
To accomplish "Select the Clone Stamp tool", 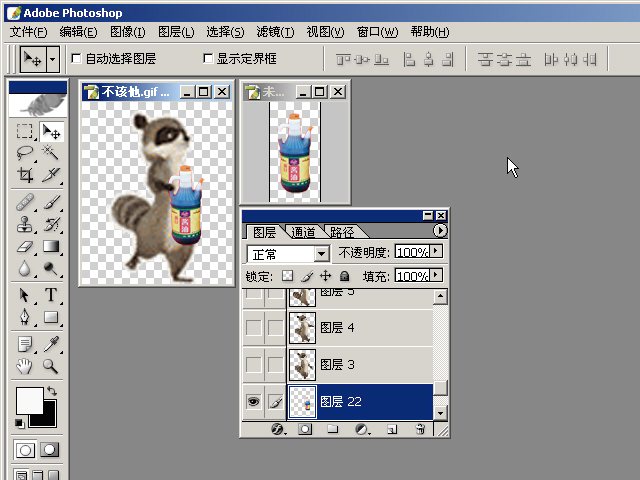I will click(x=25, y=224).
